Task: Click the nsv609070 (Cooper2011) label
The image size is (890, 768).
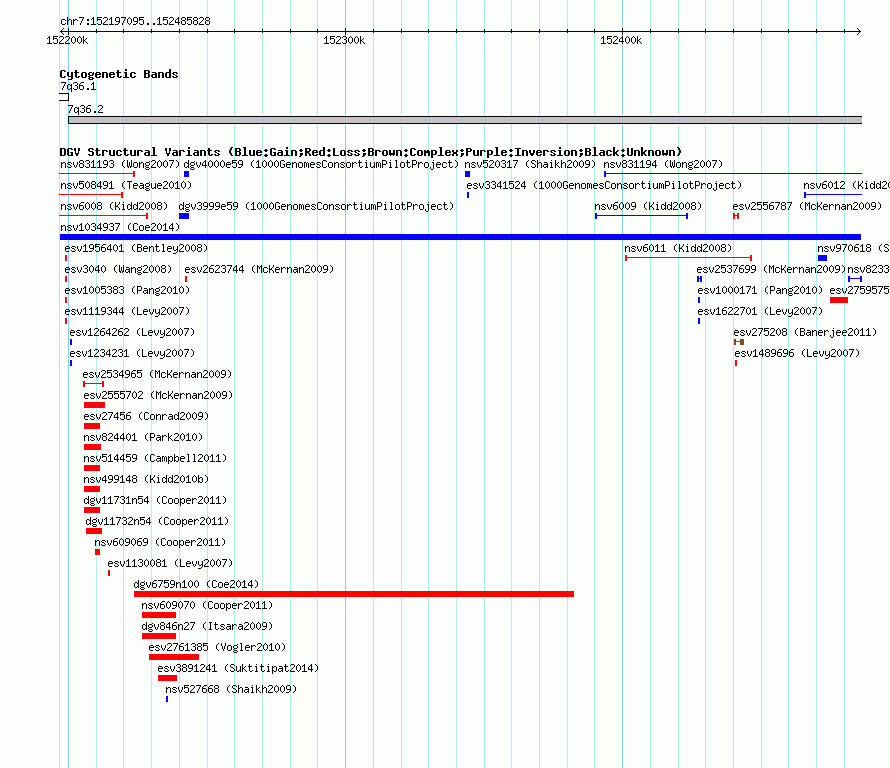Action: pyautogui.click(x=207, y=605)
